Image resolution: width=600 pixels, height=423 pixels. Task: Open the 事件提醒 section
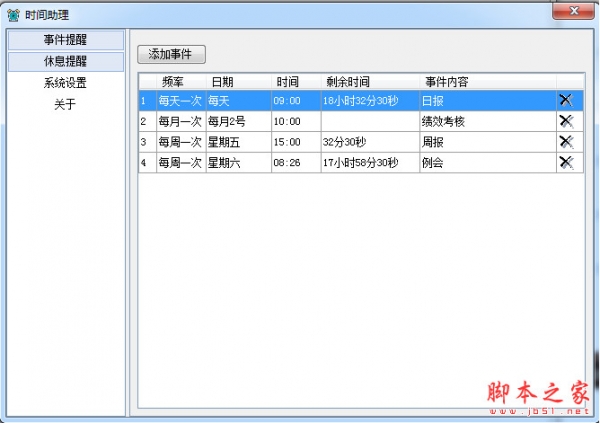(x=66, y=40)
